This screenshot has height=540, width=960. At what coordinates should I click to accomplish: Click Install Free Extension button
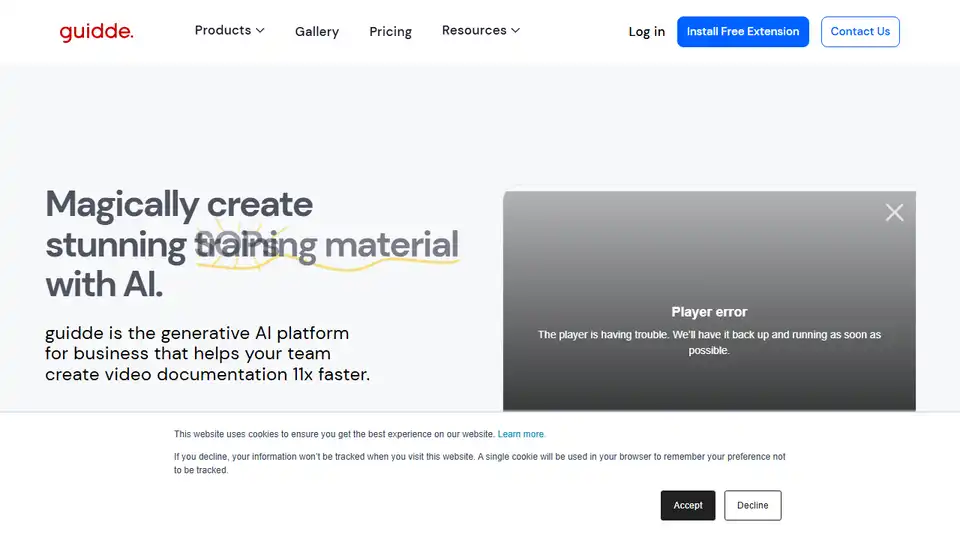point(743,31)
